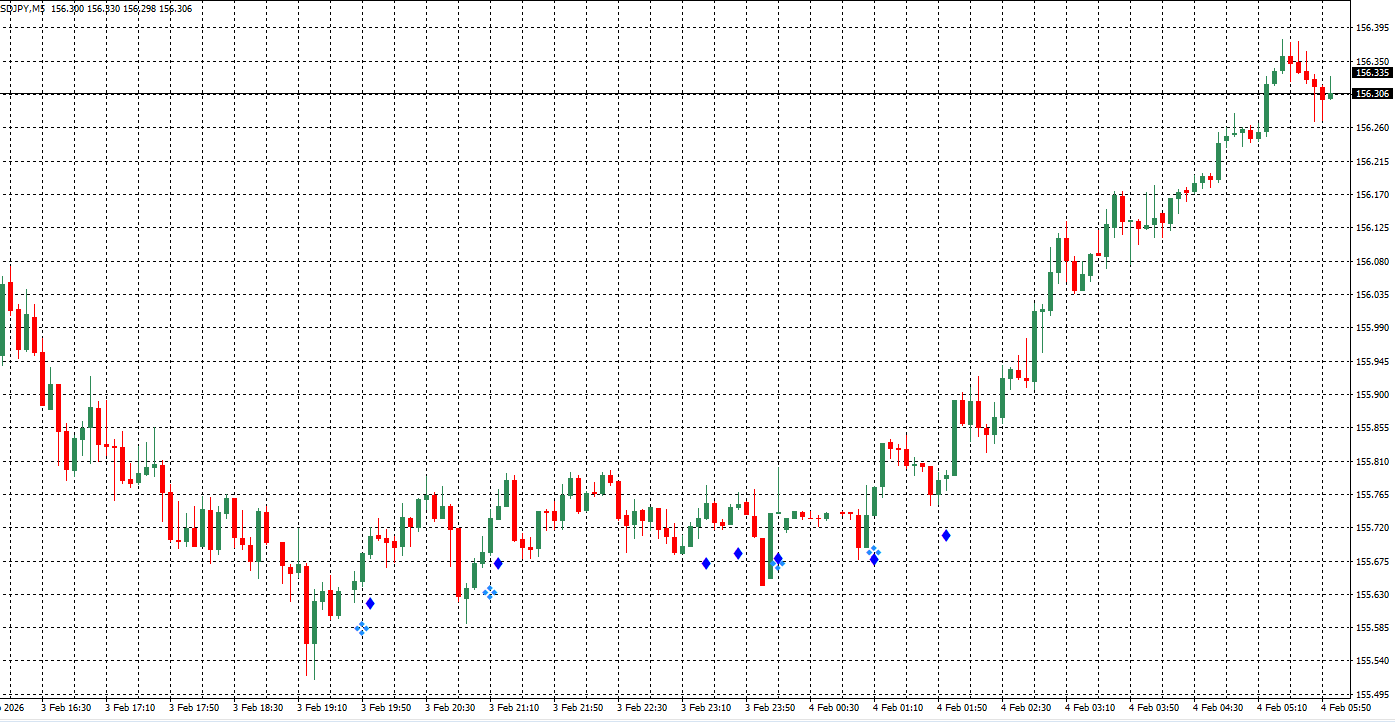Click the lowest light-blue cross marker
Image resolution: width=1395 pixels, height=722 pixels.
362,628
